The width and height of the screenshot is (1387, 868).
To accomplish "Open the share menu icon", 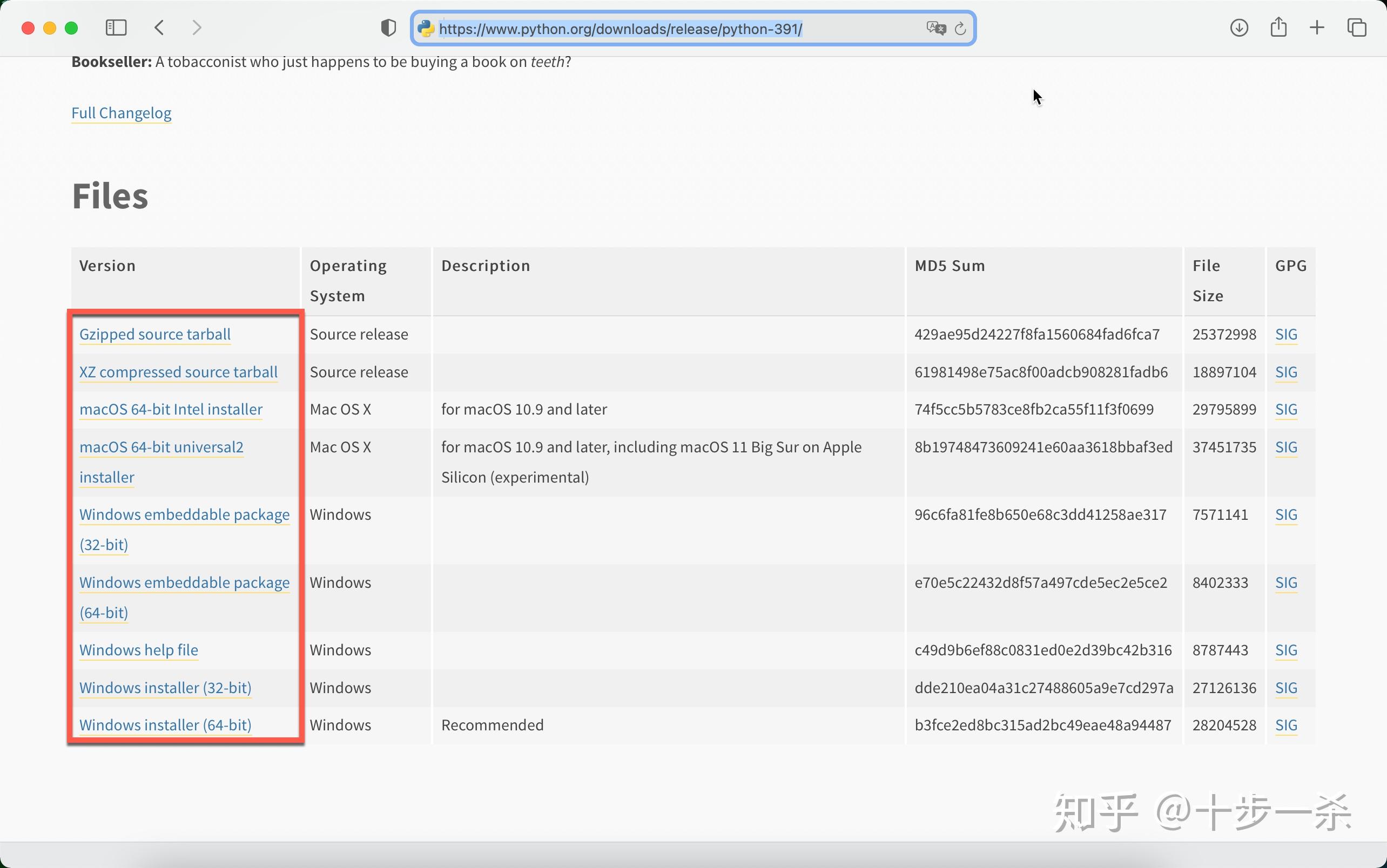I will coord(1278,27).
